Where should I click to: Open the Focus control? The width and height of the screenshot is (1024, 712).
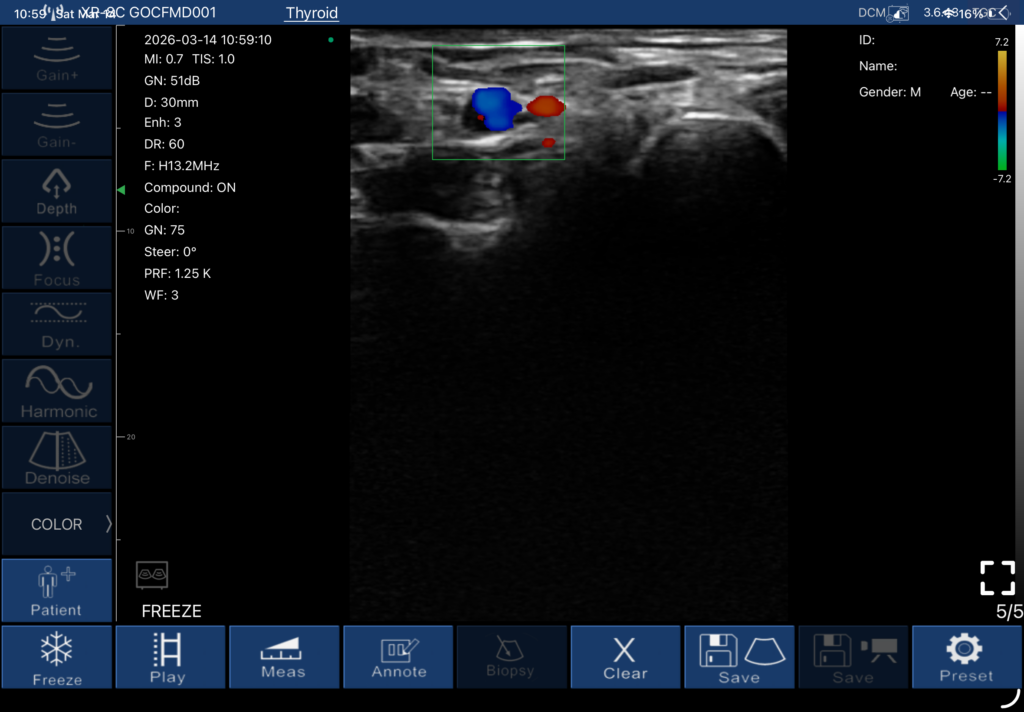pos(57,258)
